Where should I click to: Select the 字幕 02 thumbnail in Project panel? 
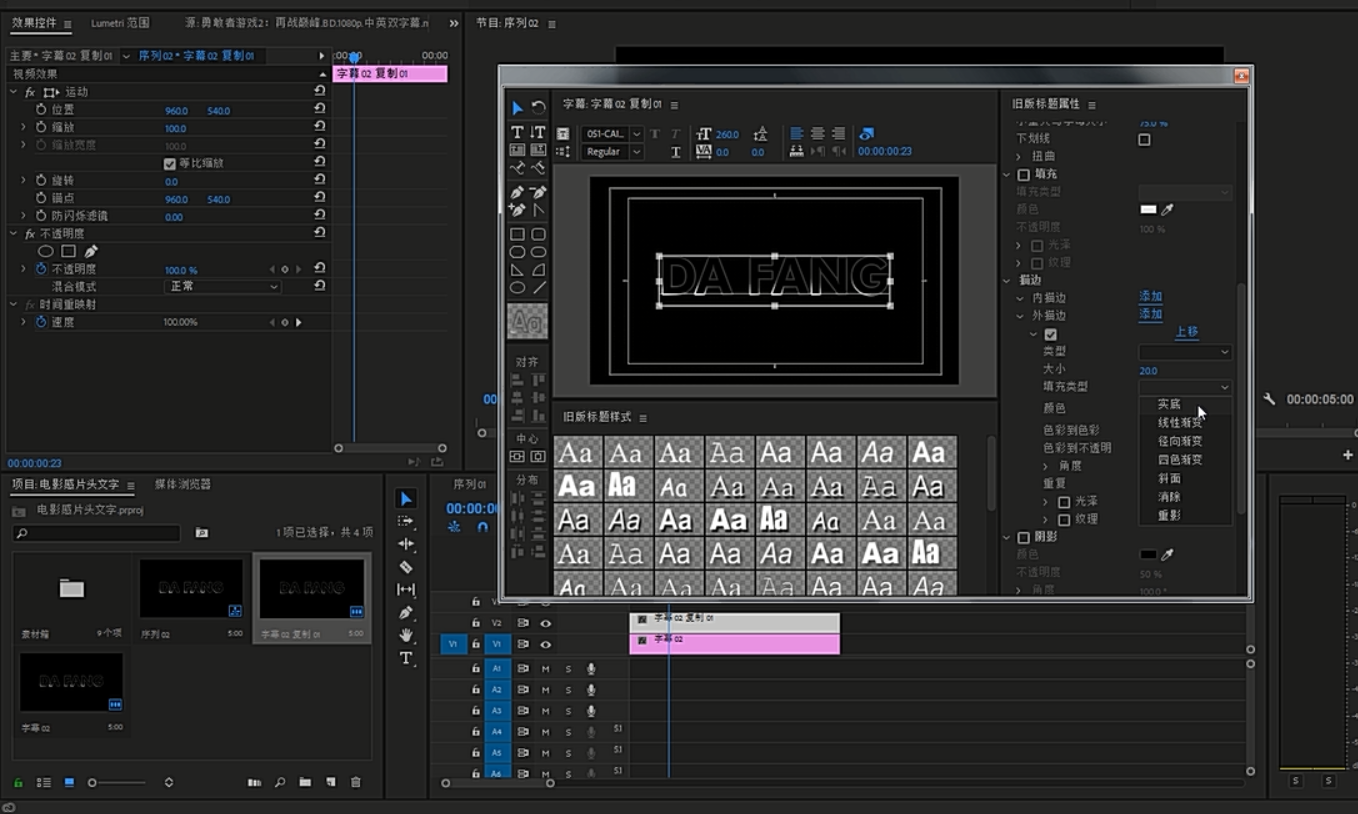click(72, 682)
